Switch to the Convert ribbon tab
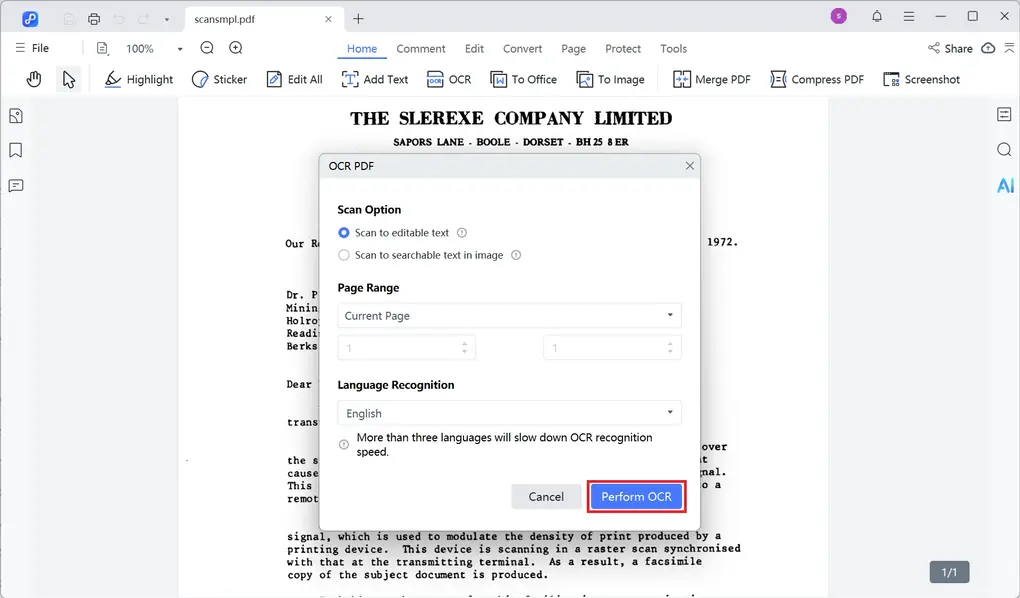This screenshot has height=598, width=1020. [522, 48]
